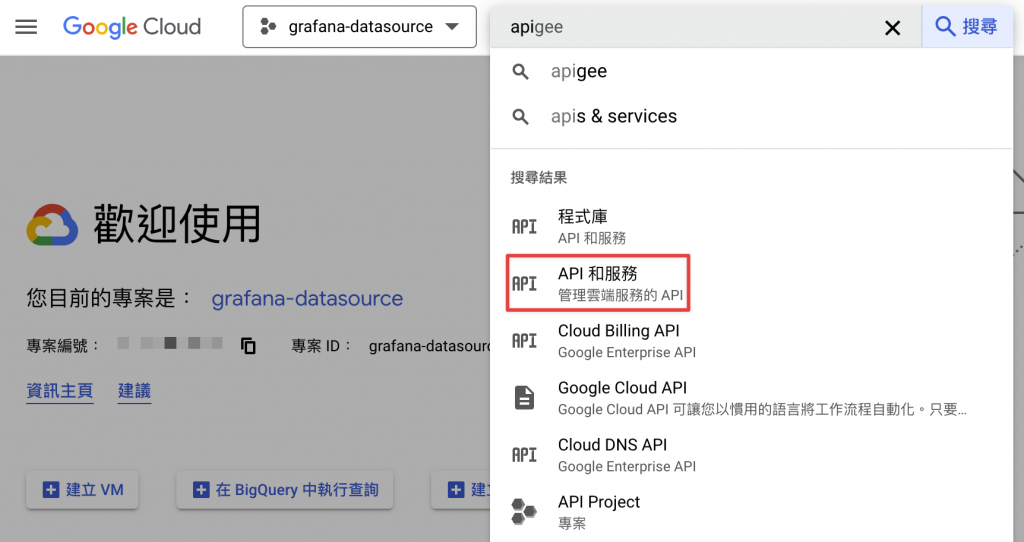
Task: Clear the search box text
Action: (x=892, y=28)
